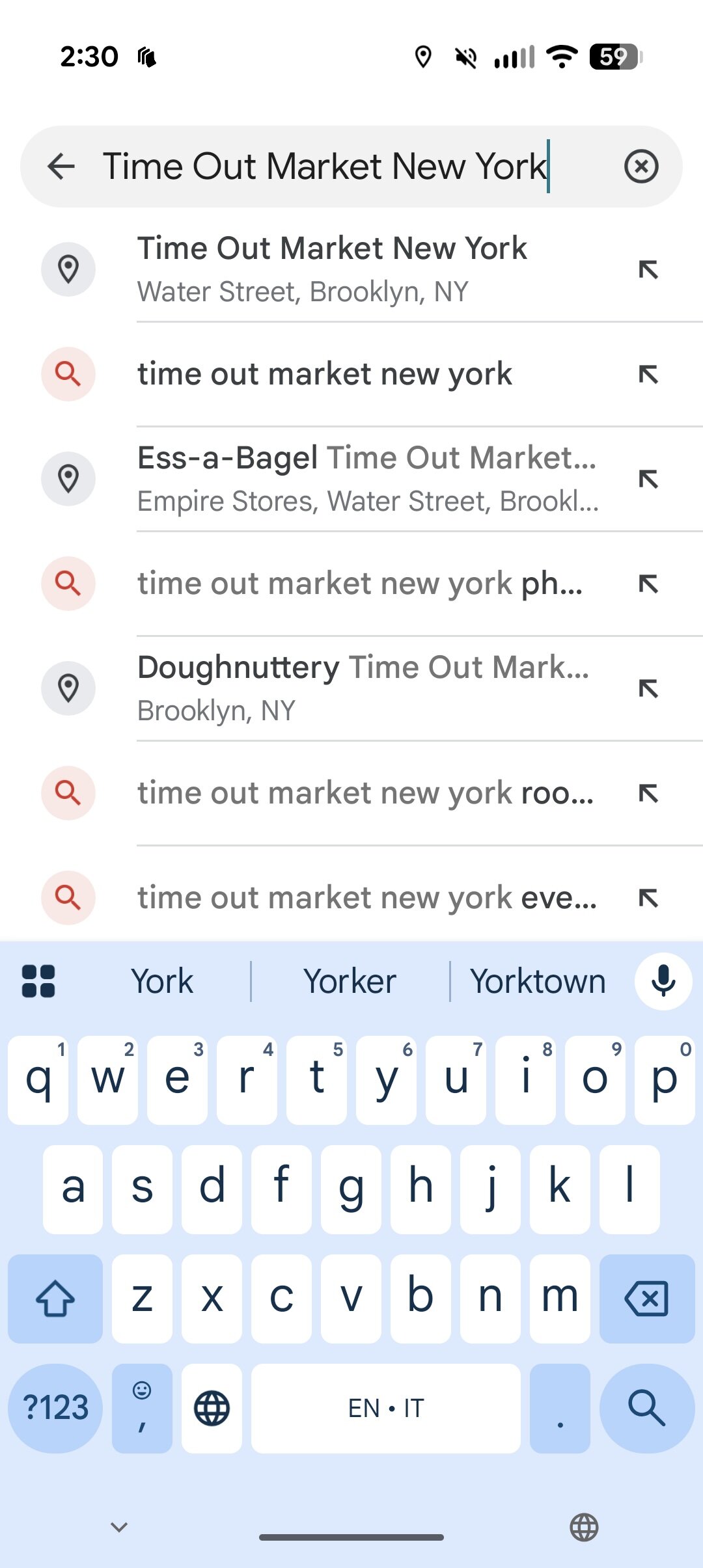Select 'time out market new york eve…' suggestion
The width and height of the screenshot is (703, 1568).
tap(366, 897)
